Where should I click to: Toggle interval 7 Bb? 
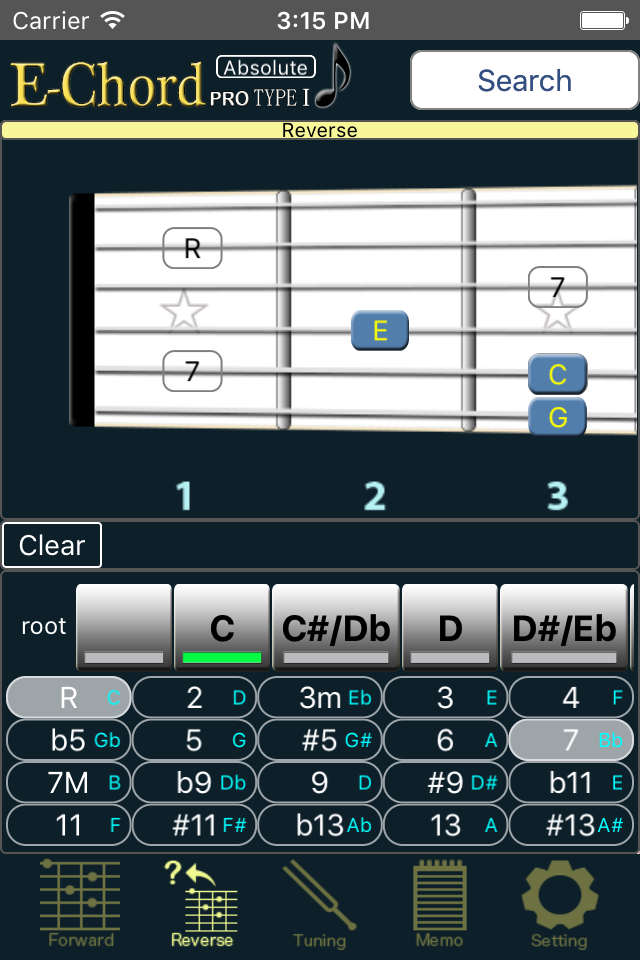tap(571, 740)
